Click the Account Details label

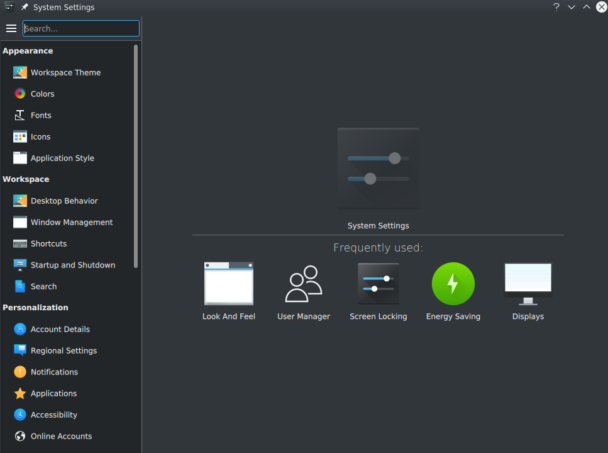(x=60, y=329)
